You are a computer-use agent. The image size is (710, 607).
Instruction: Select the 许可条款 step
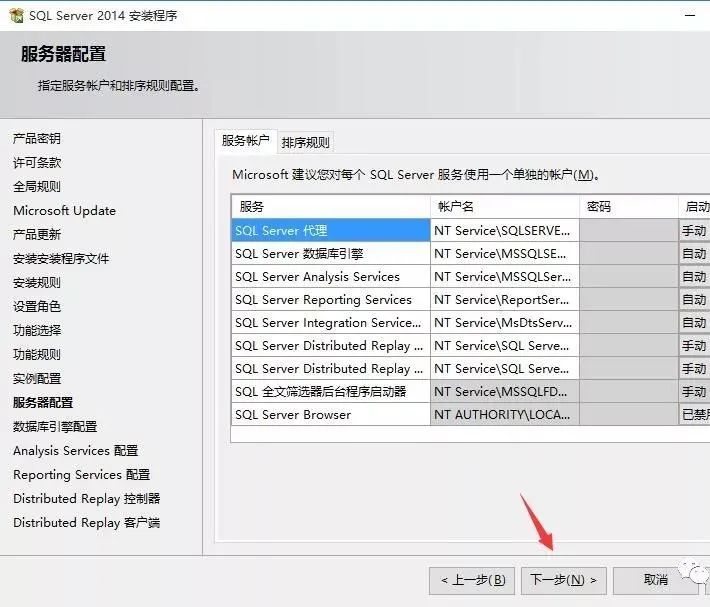click(x=37, y=163)
